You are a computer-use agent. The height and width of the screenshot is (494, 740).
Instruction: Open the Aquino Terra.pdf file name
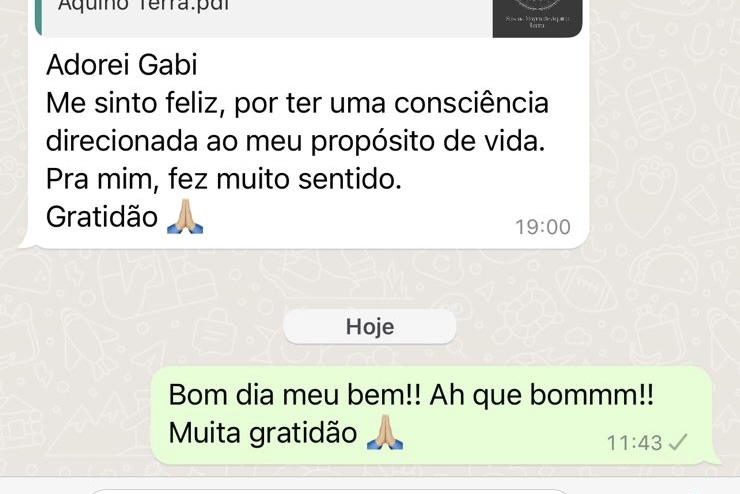pyautogui.click(x=143, y=6)
